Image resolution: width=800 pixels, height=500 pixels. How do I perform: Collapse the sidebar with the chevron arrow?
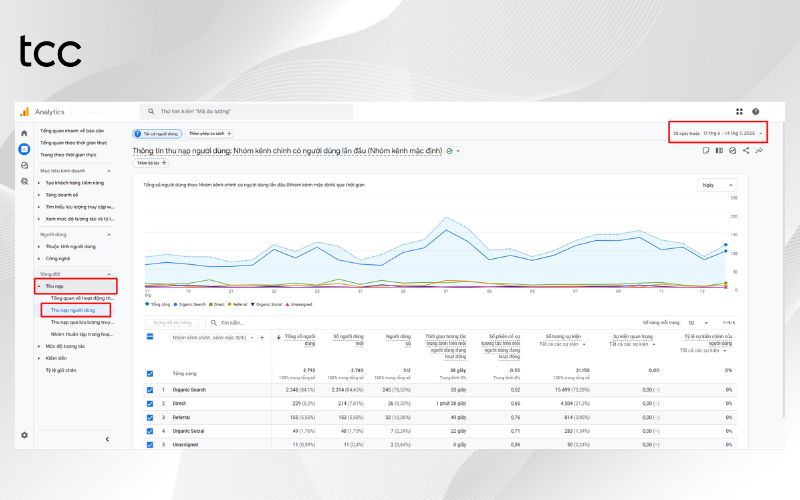(x=107, y=439)
